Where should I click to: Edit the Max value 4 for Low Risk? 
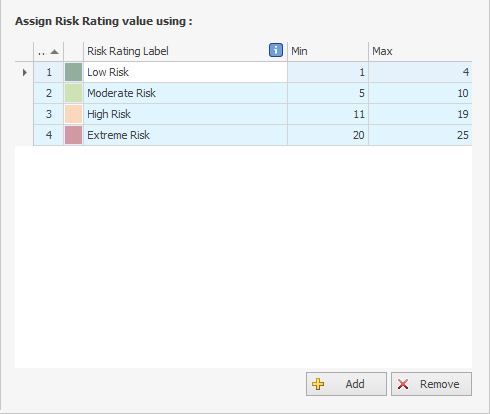coord(420,72)
